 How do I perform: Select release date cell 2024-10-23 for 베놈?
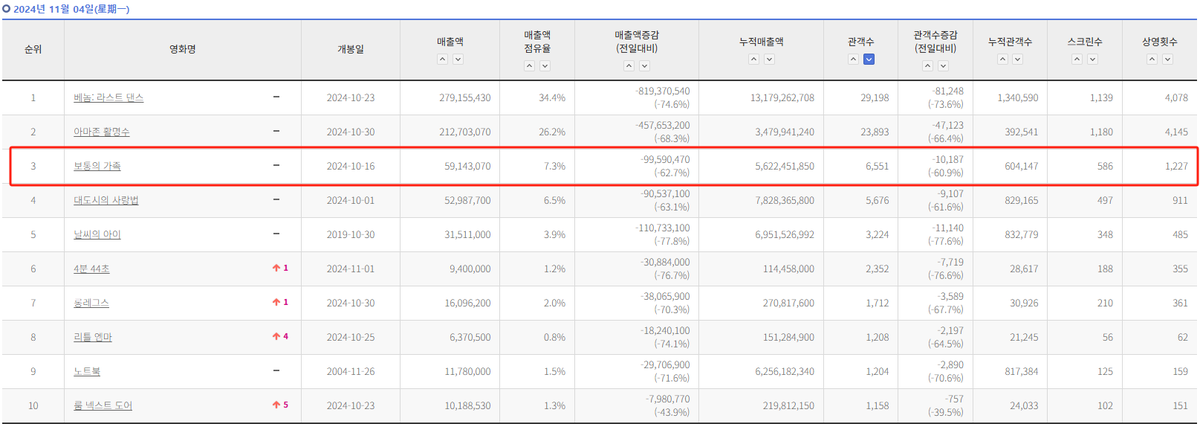tap(352, 98)
